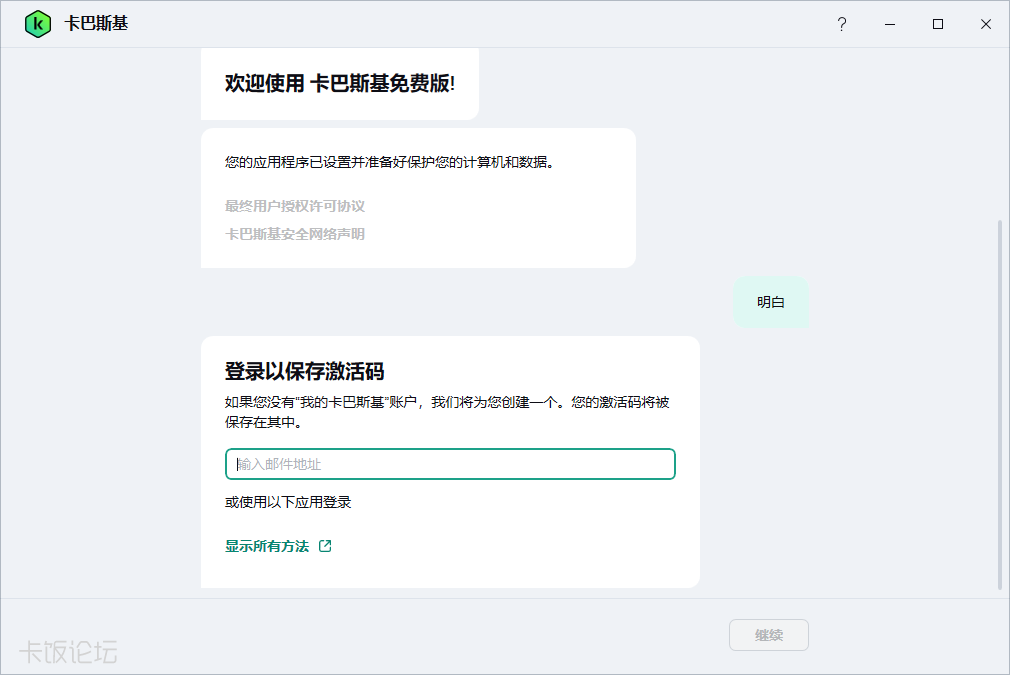The image size is (1010, 675).
Task: Open the 最终用户授权许可协议 link
Action: click(295, 206)
